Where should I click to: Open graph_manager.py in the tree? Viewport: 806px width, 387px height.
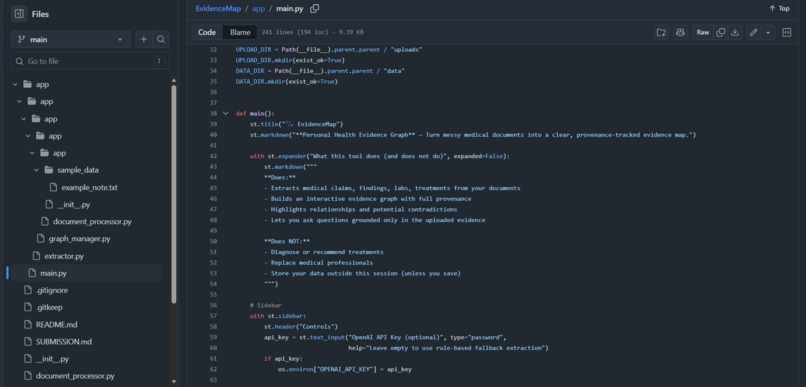pos(79,239)
